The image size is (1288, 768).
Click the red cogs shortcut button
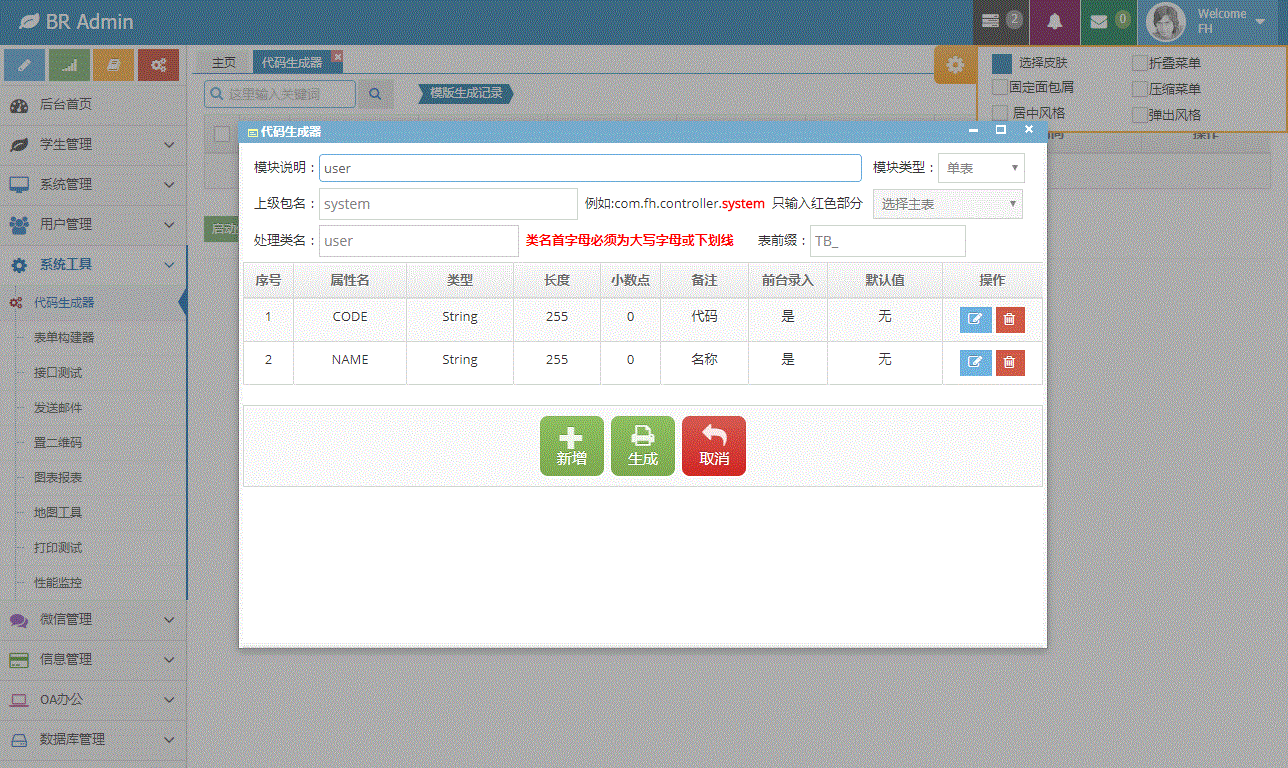158,65
